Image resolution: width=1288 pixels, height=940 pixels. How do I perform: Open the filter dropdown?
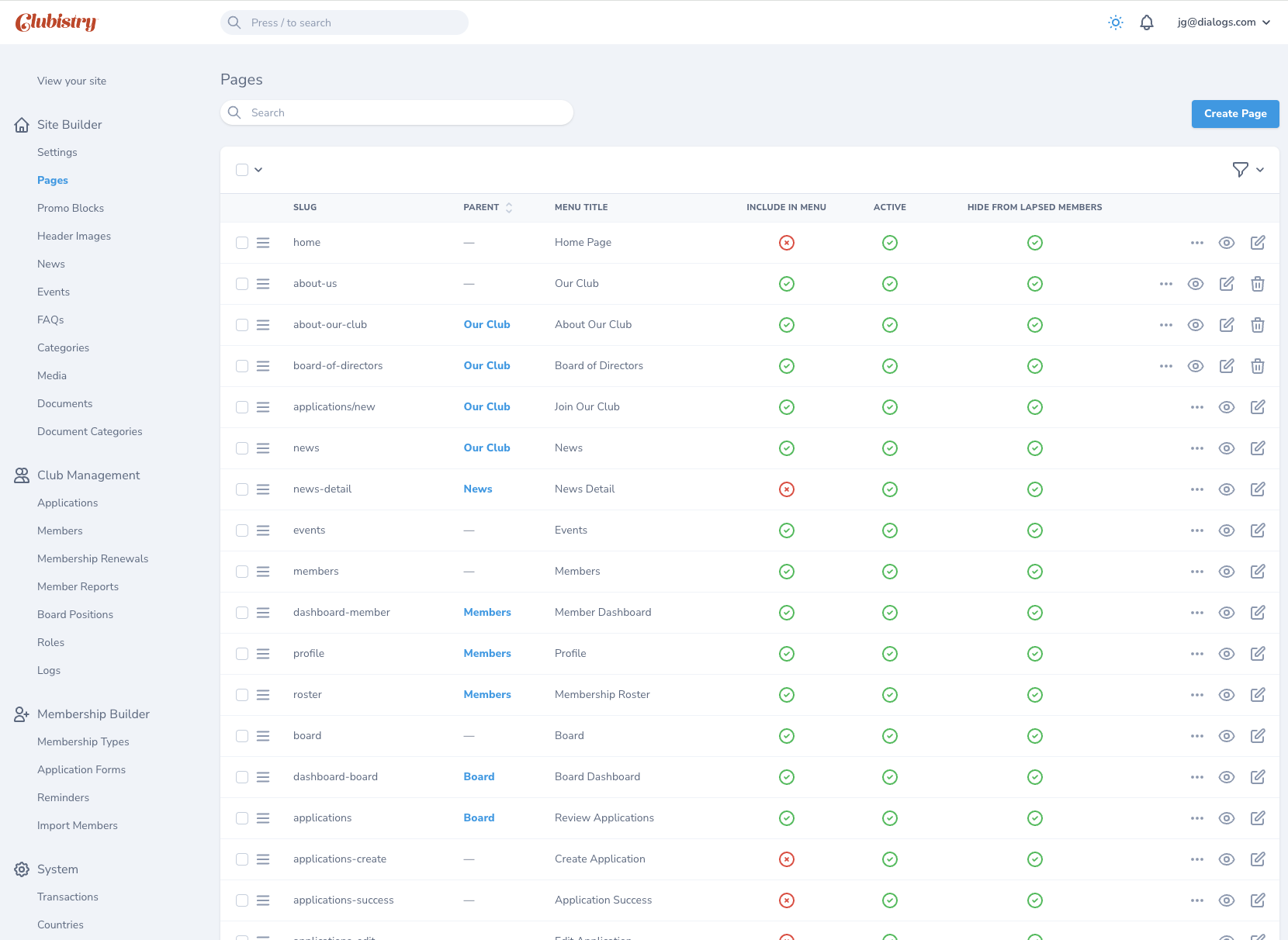point(1248,170)
